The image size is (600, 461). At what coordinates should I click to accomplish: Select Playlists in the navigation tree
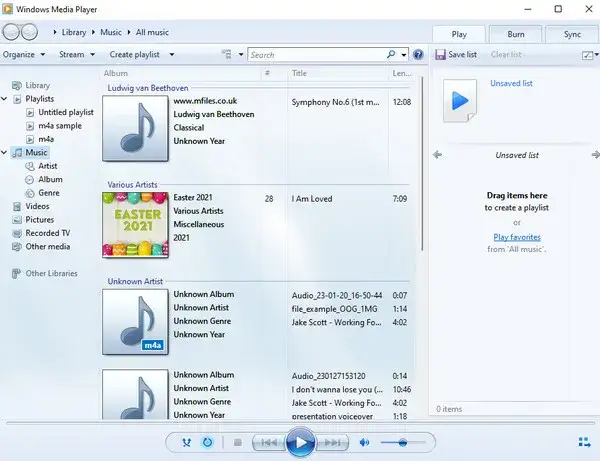coord(39,99)
